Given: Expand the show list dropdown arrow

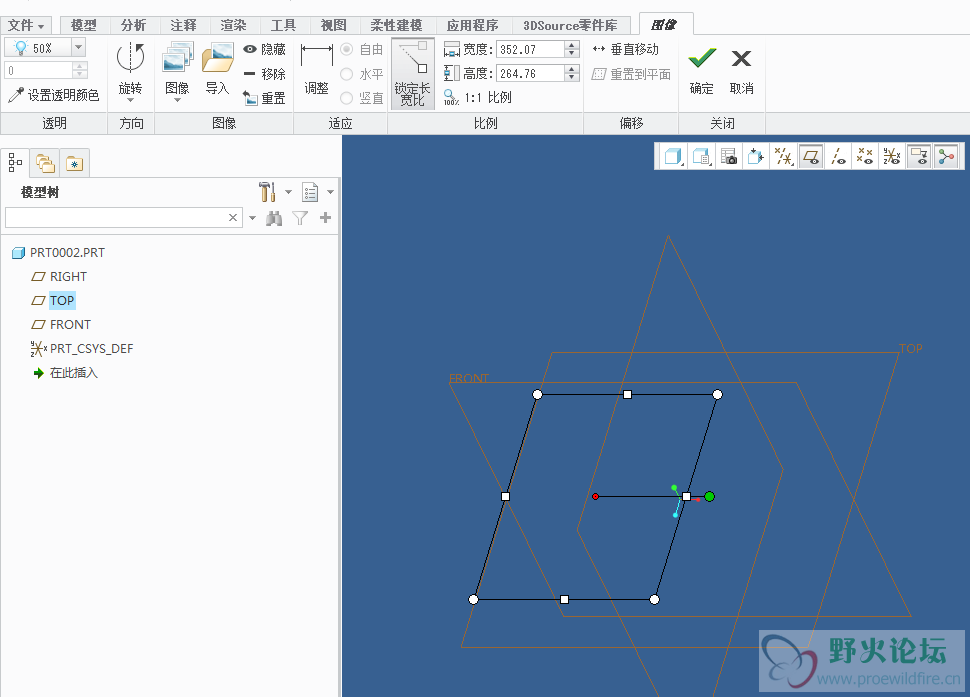Looking at the screenshot, I should 330,192.
